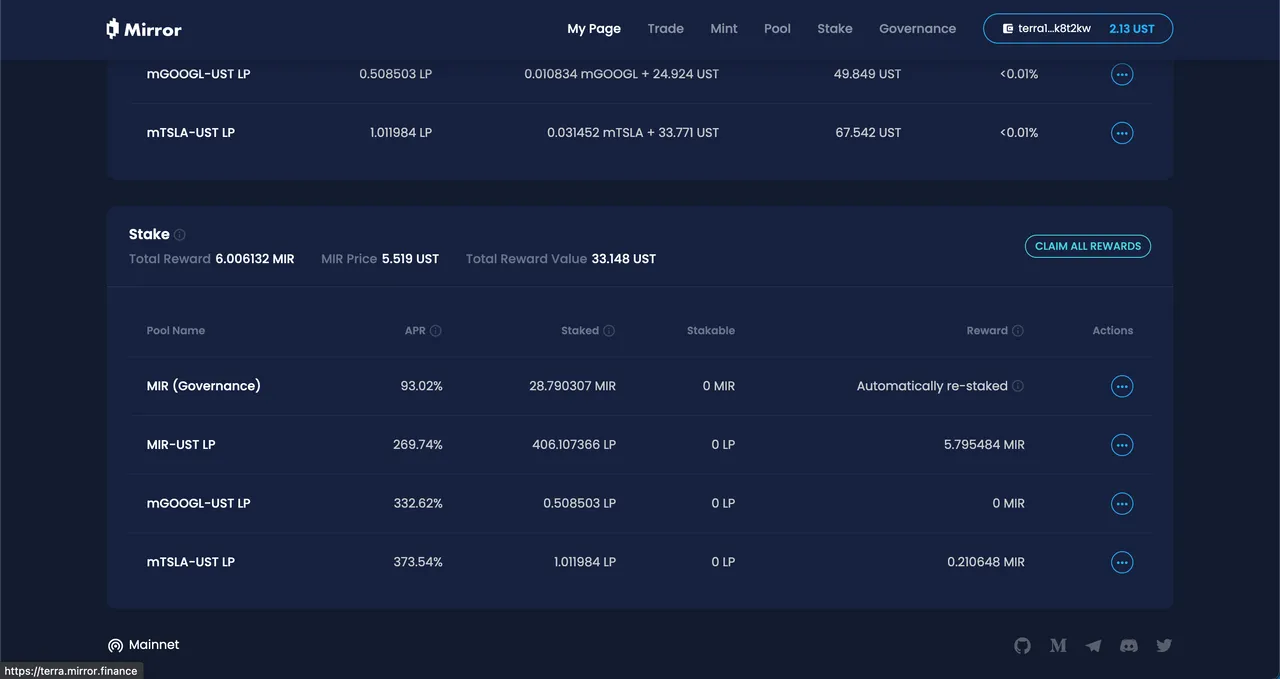Viewport: 1280px width, 679px height.
Task: Click 28.790307 MIR staked amount
Action: pos(572,386)
